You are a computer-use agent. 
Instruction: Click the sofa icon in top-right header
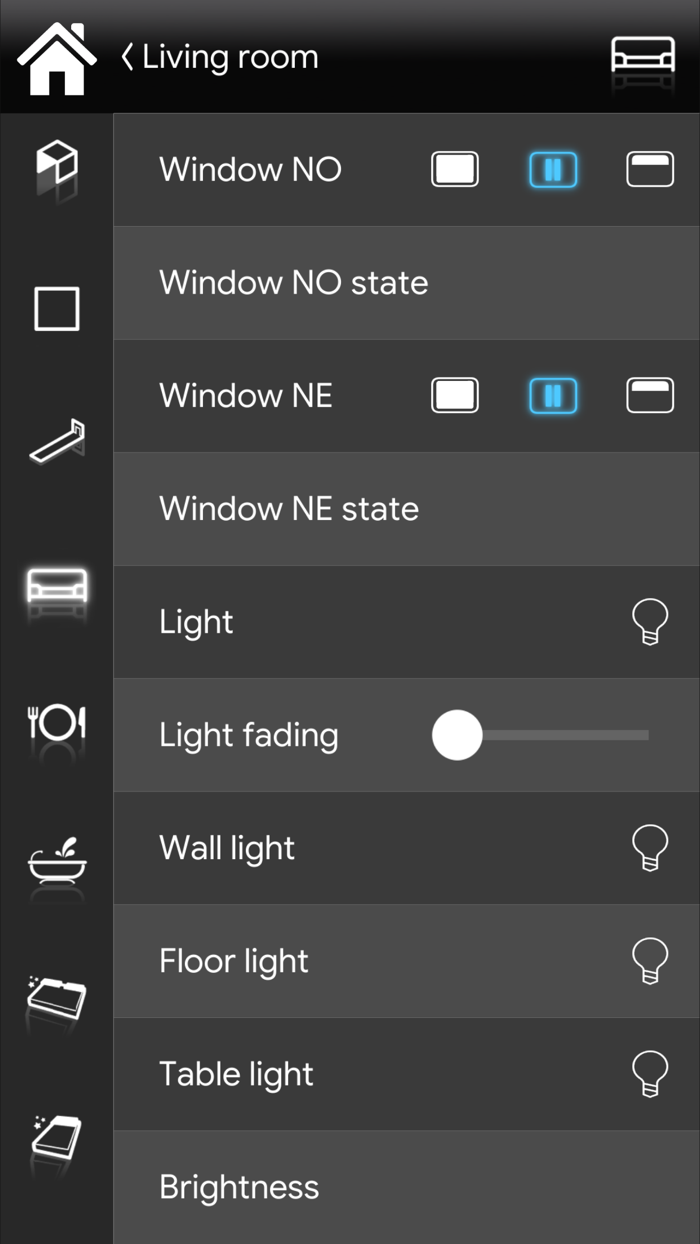pyautogui.click(x=643, y=57)
